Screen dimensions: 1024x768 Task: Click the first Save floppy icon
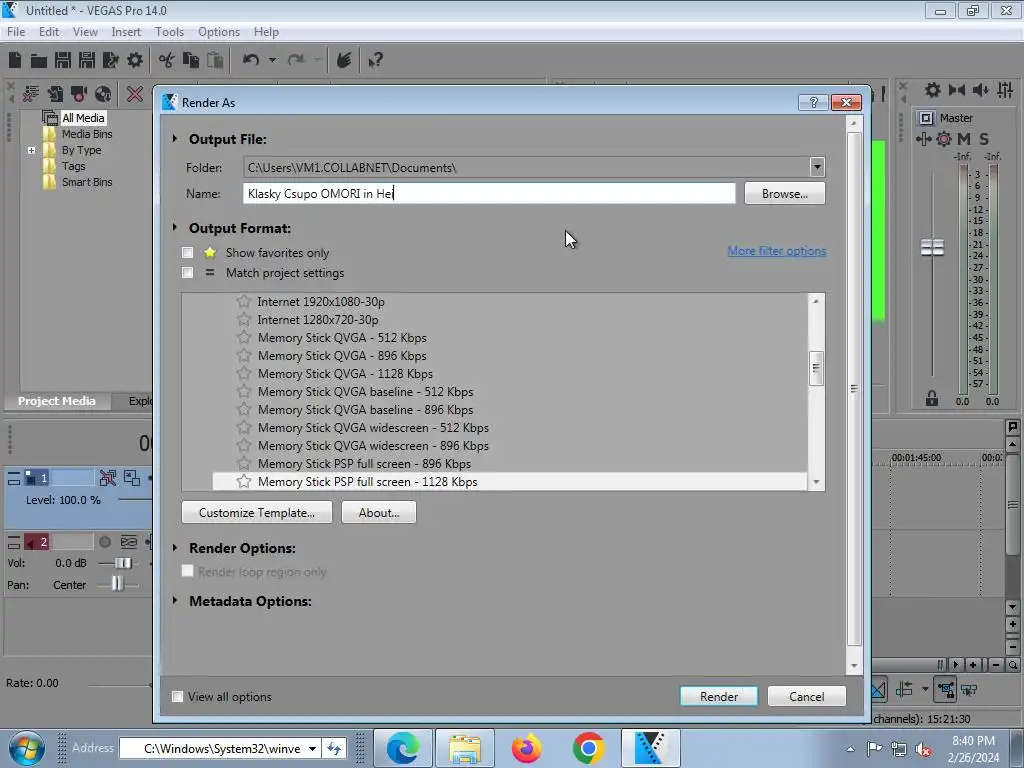63,60
